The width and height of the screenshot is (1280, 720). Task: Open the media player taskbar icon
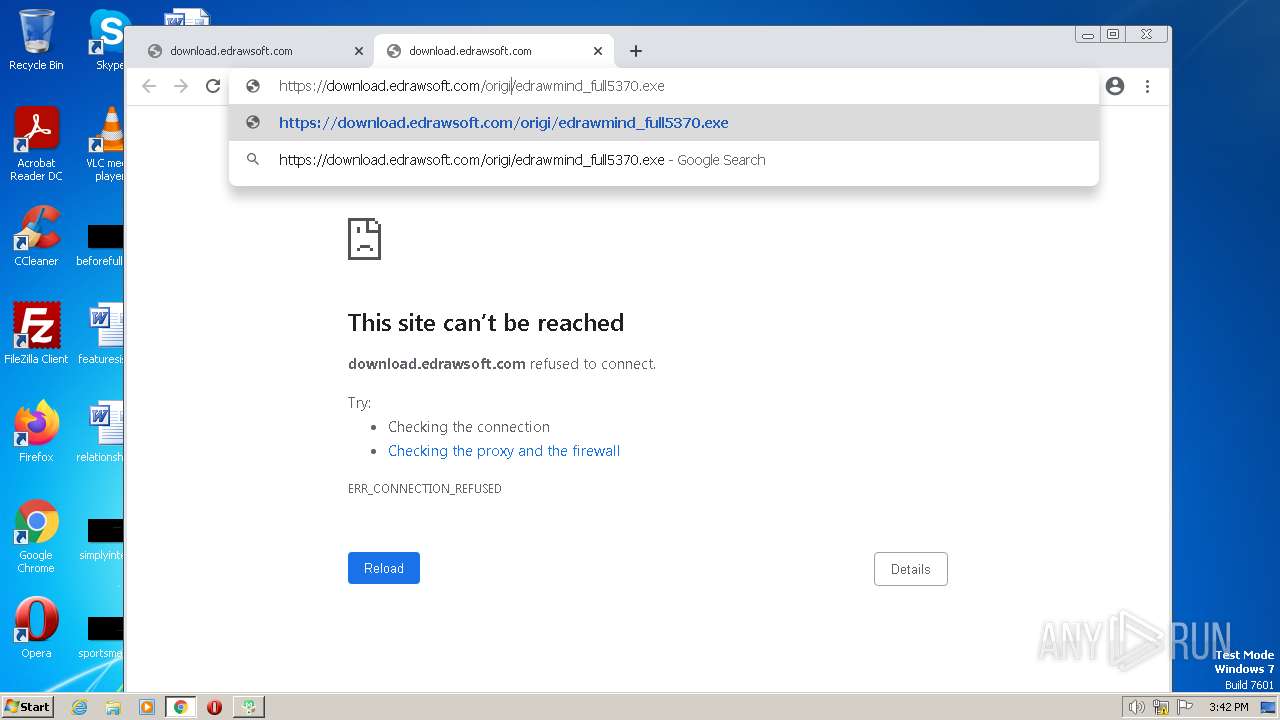click(x=147, y=707)
